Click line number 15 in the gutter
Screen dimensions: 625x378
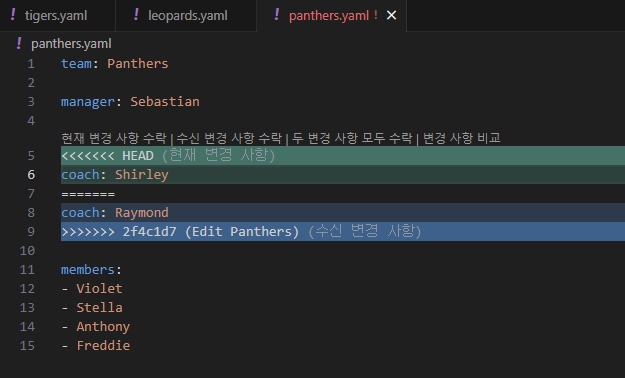coord(28,346)
